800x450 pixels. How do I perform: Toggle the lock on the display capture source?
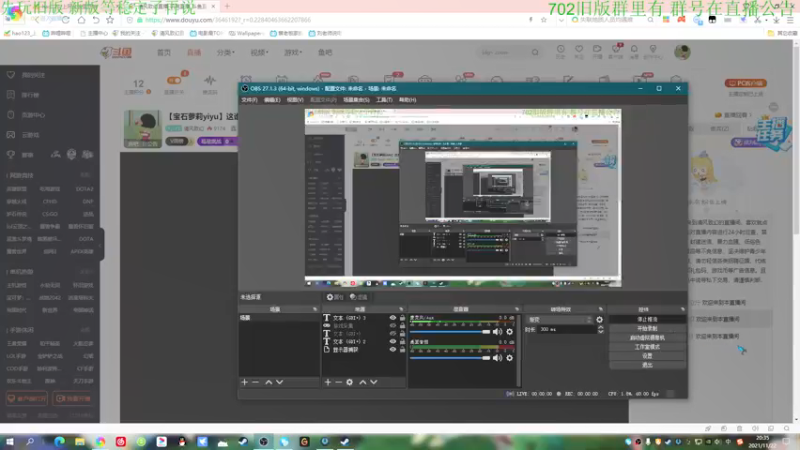[x=403, y=350]
